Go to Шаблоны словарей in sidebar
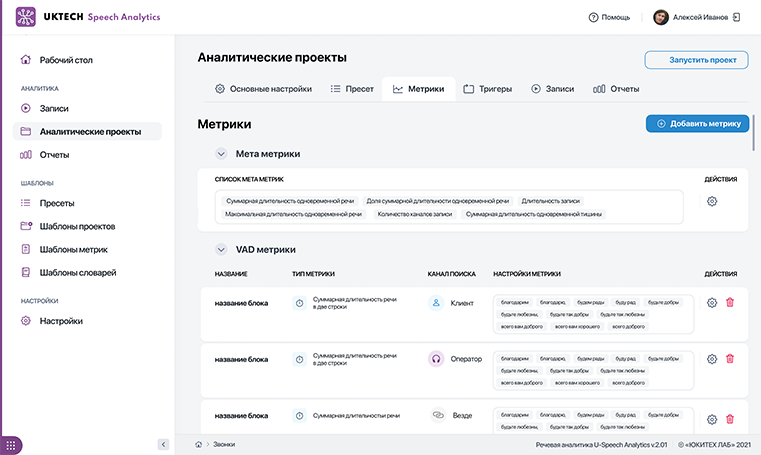Viewport: 761px width, 455px height. click(x=77, y=272)
